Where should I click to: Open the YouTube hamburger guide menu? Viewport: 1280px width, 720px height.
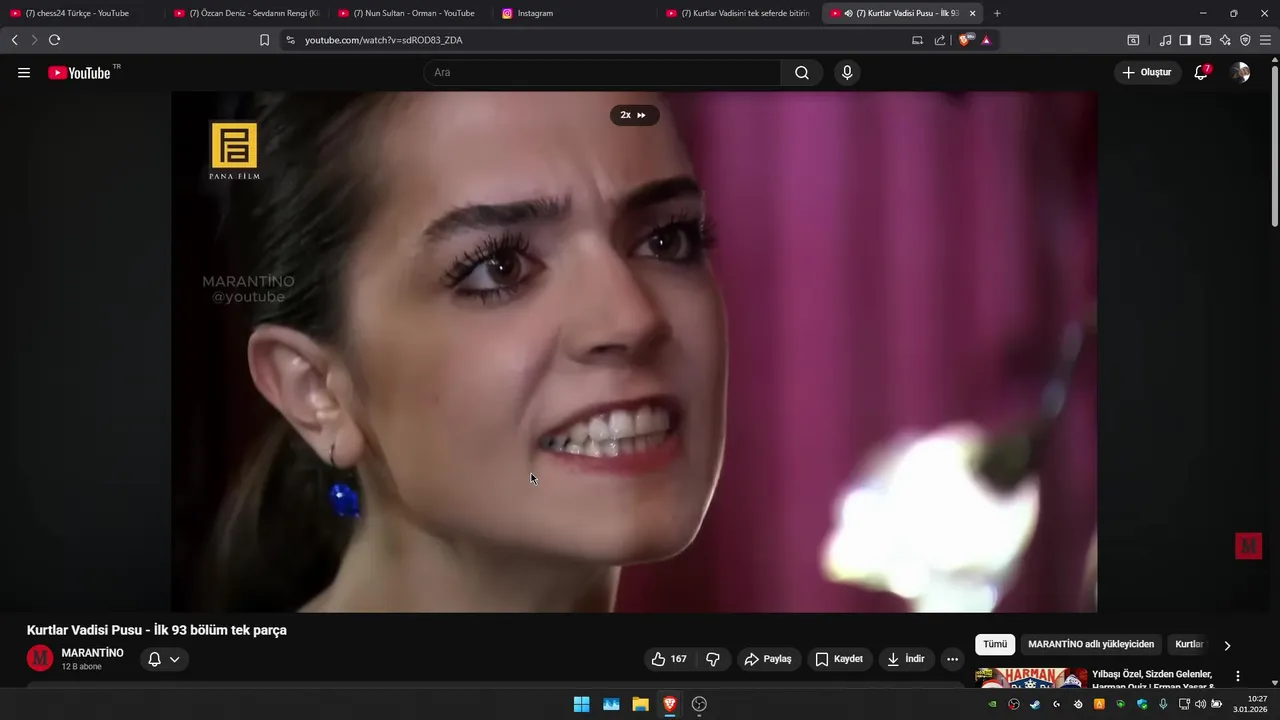tap(24, 73)
